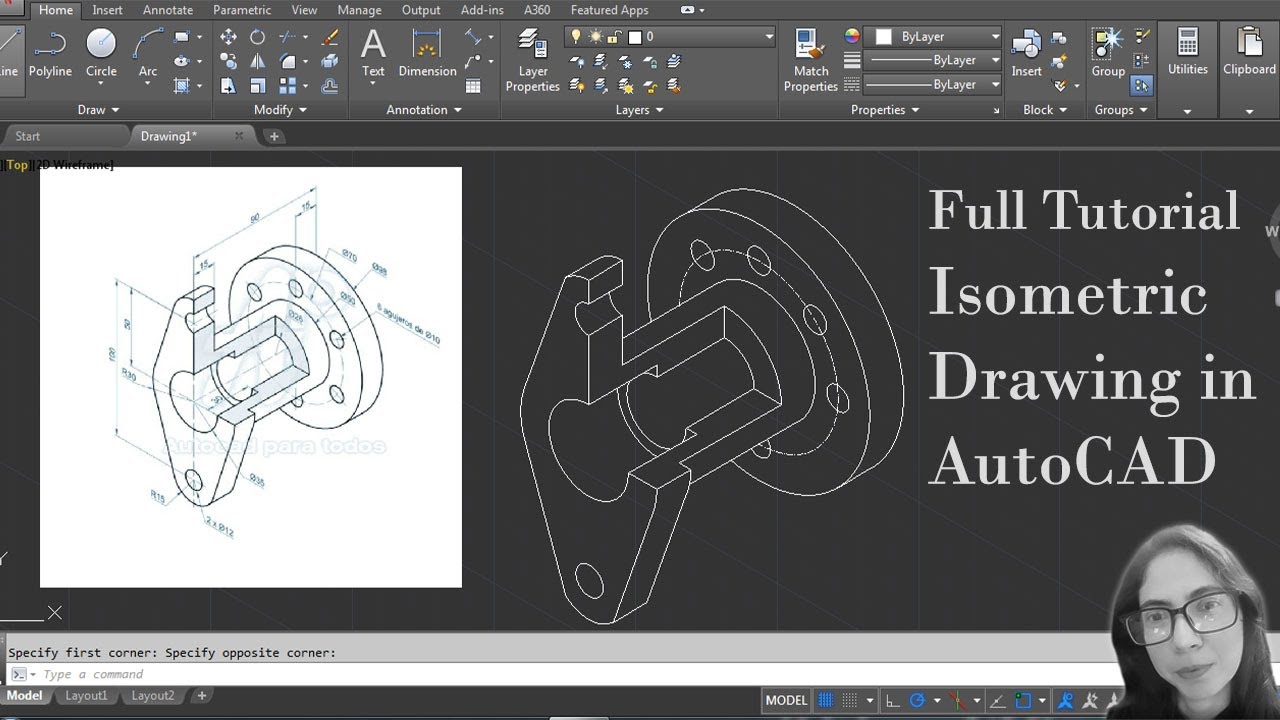The width and height of the screenshot is (1280, 720).
Task: Expand the Groups panel
Action: coord(1121,110)
